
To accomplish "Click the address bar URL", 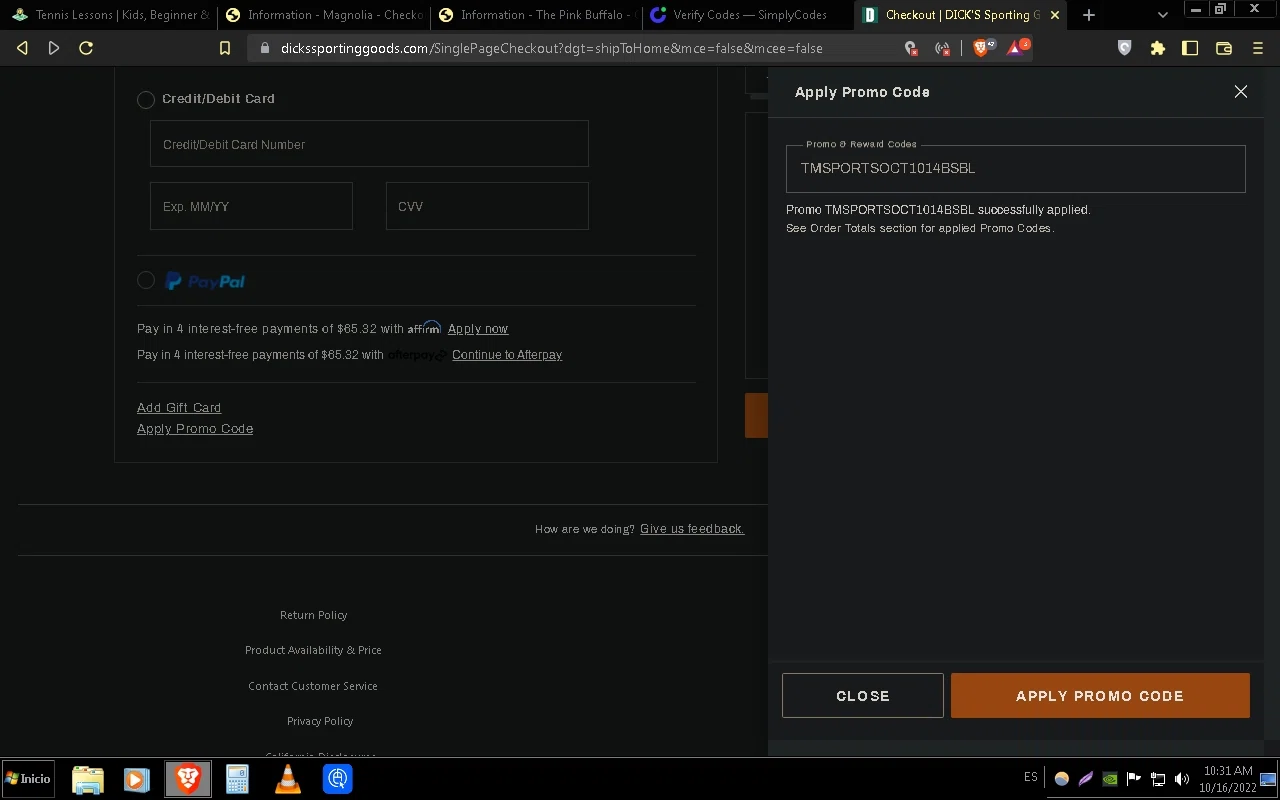I will pyautogui.click(x=552, y=48).
